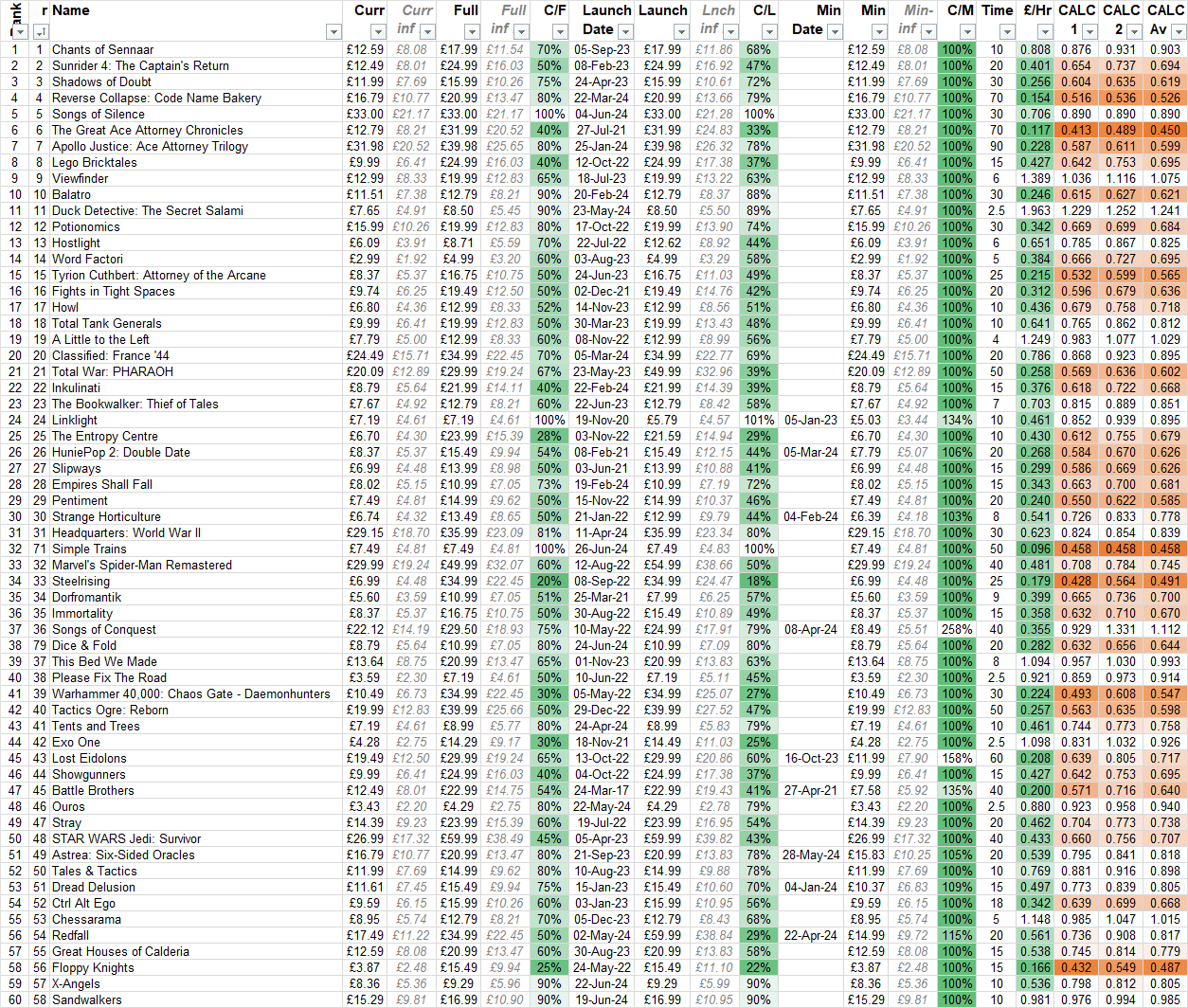1188x1008 pixels.
Task: Select 'STAR WARS Jedi: Survivor' name cell
Action: [196, 838]
